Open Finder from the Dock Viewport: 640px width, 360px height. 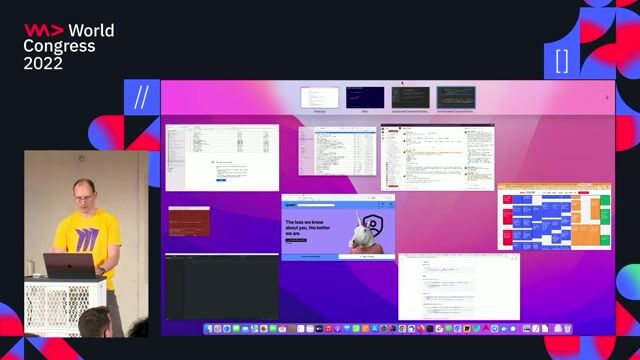(x=209, y=329)
